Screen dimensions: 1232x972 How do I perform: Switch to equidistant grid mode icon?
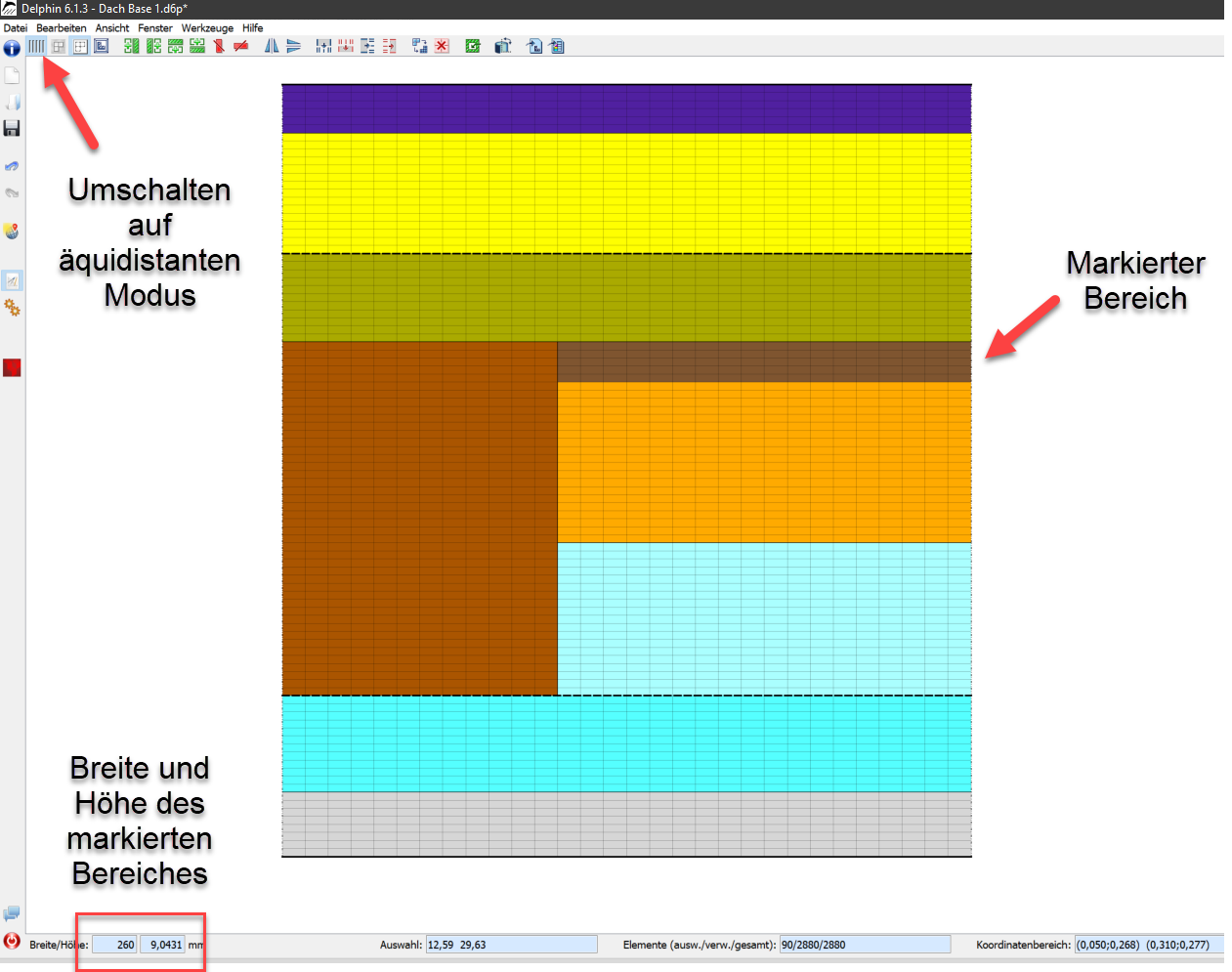tap(36, 46)
